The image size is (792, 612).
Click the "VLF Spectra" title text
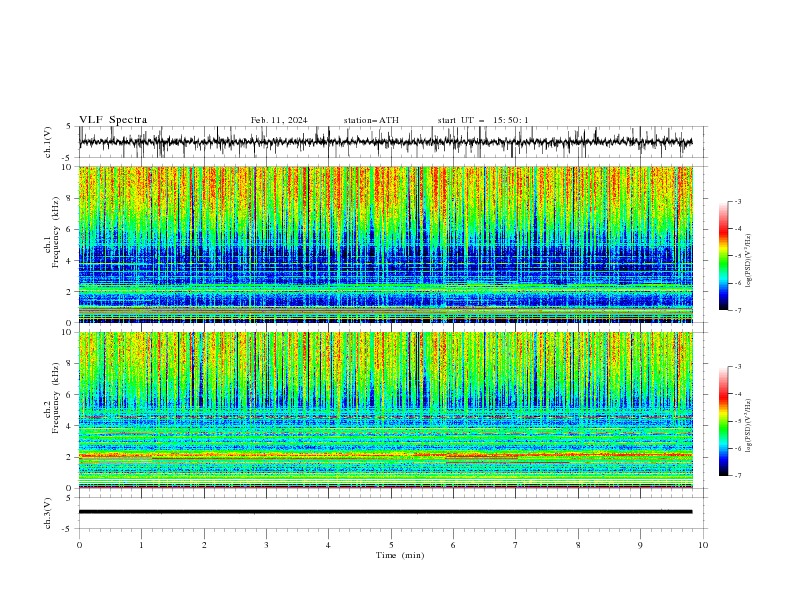pos(113,120)
